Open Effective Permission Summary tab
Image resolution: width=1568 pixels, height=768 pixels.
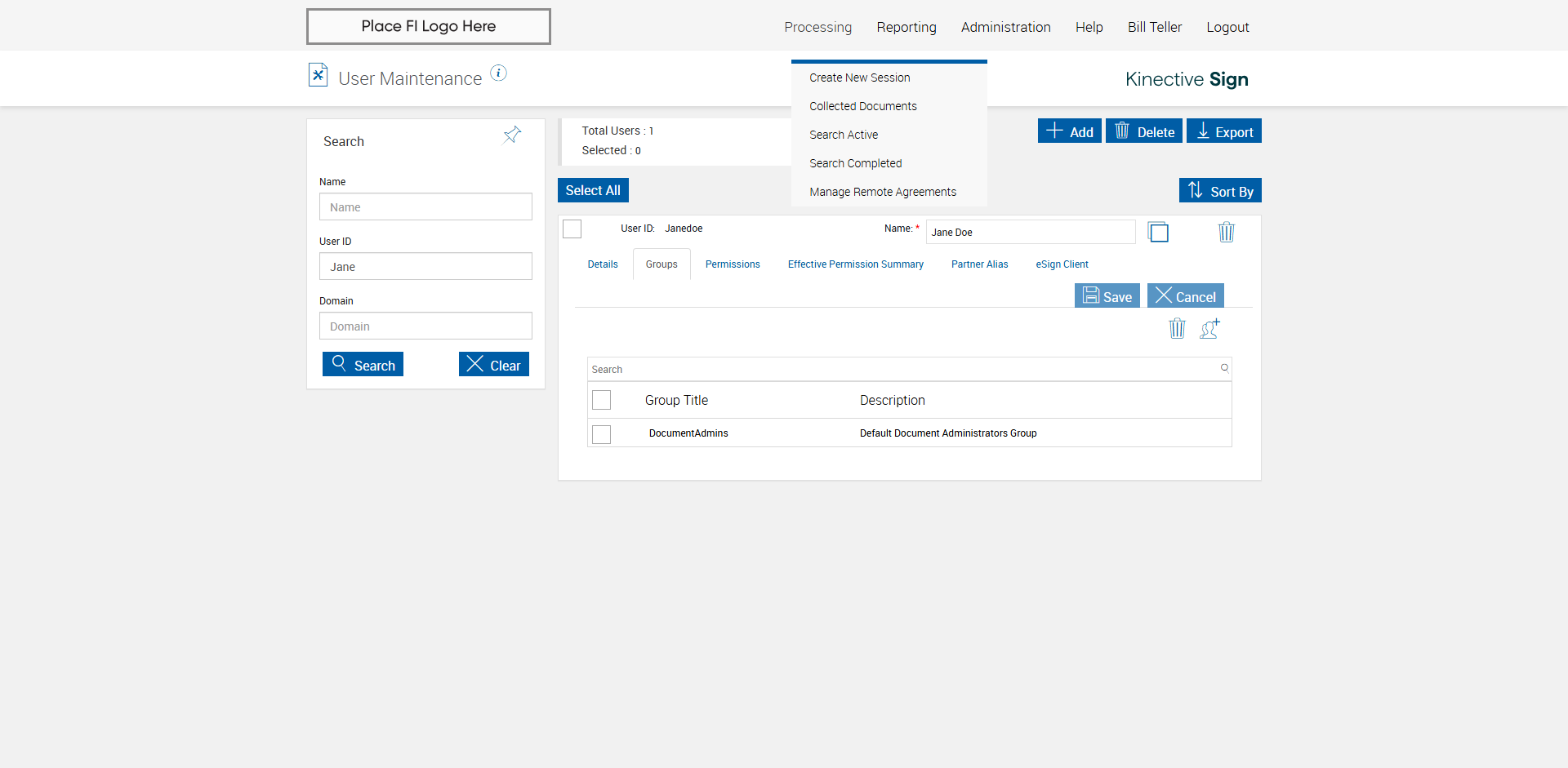(x=856, y=264)
